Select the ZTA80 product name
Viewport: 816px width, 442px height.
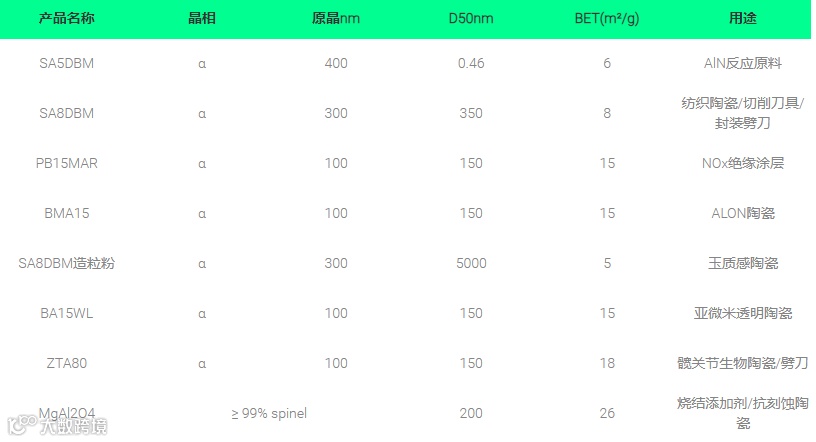[x=67, y=363]
